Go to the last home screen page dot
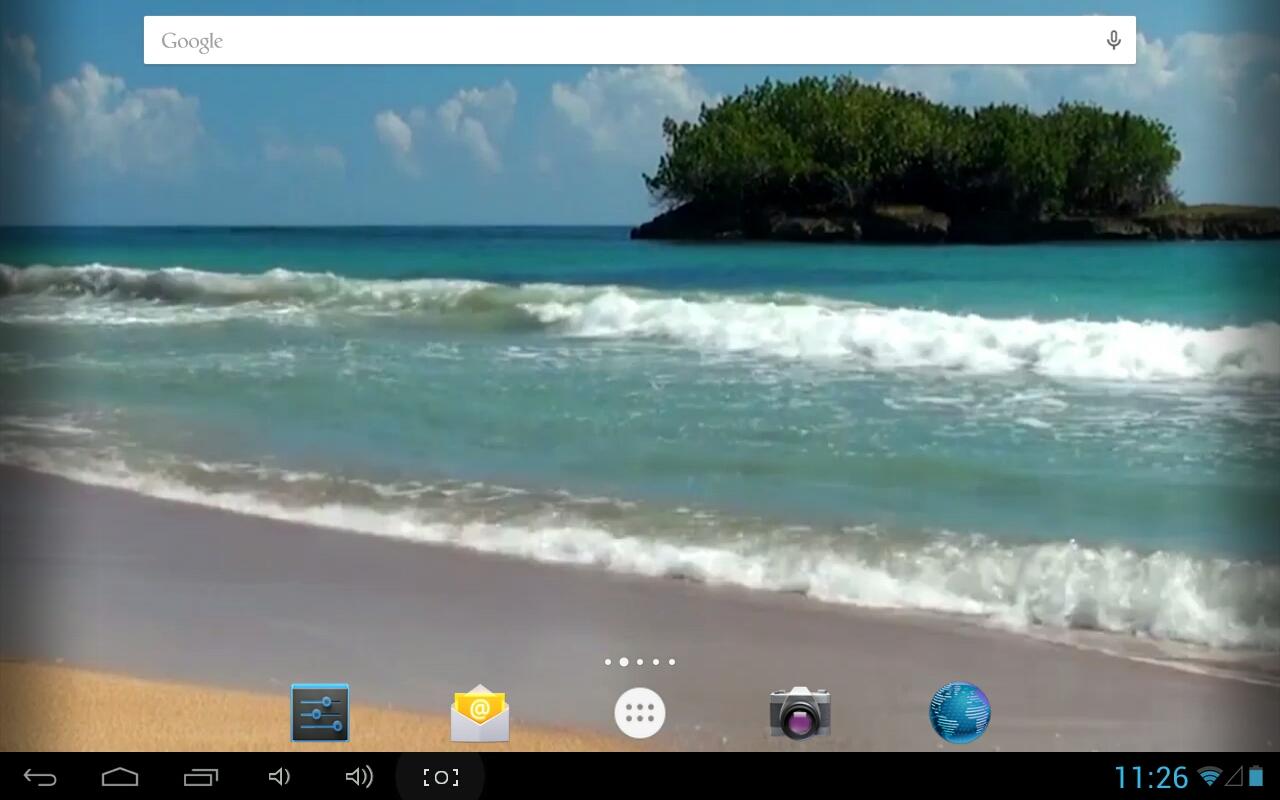1280x800 pixels. [672, 662]
